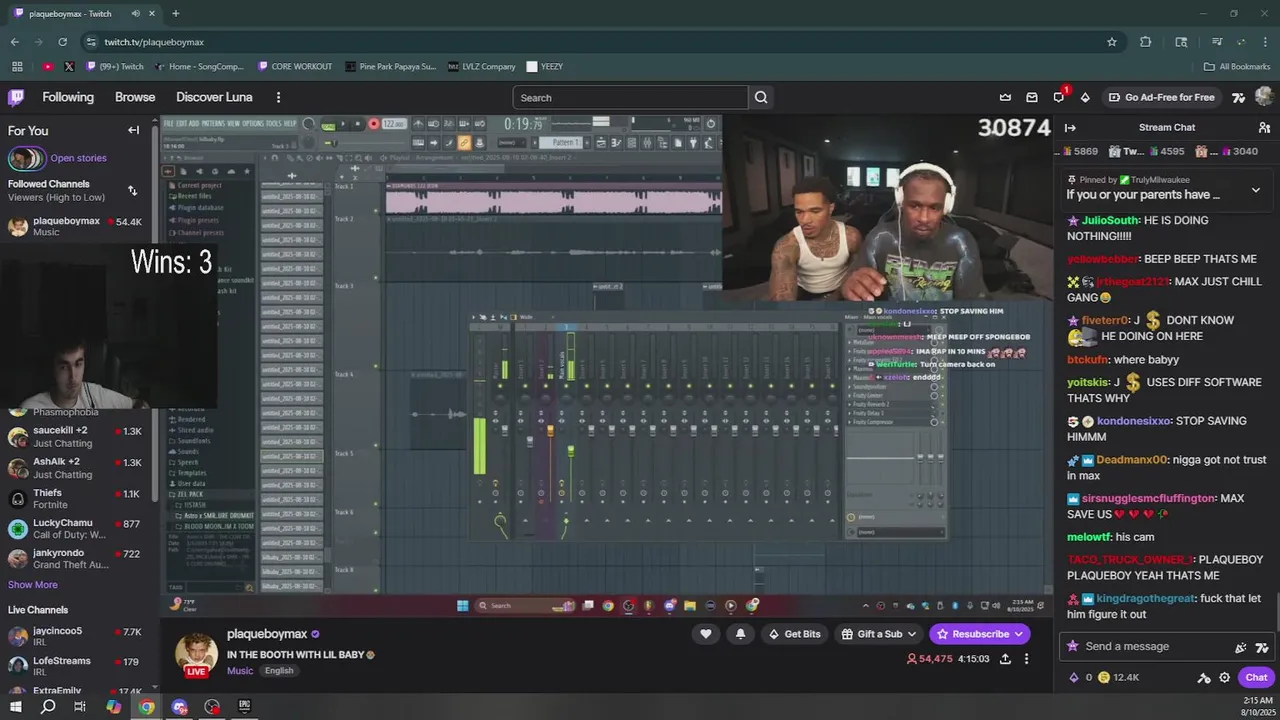
Task: Collapse the For You sidebar
Action: 133,130
